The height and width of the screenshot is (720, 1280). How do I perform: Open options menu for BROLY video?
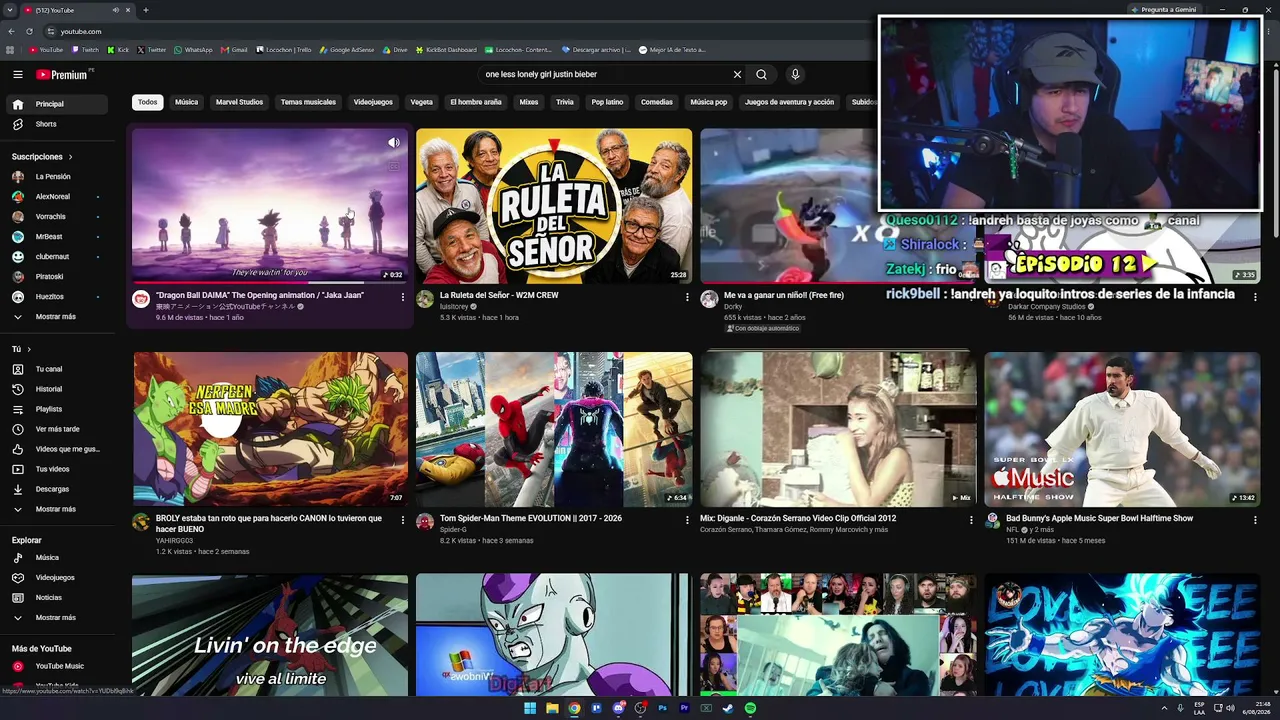403,520
